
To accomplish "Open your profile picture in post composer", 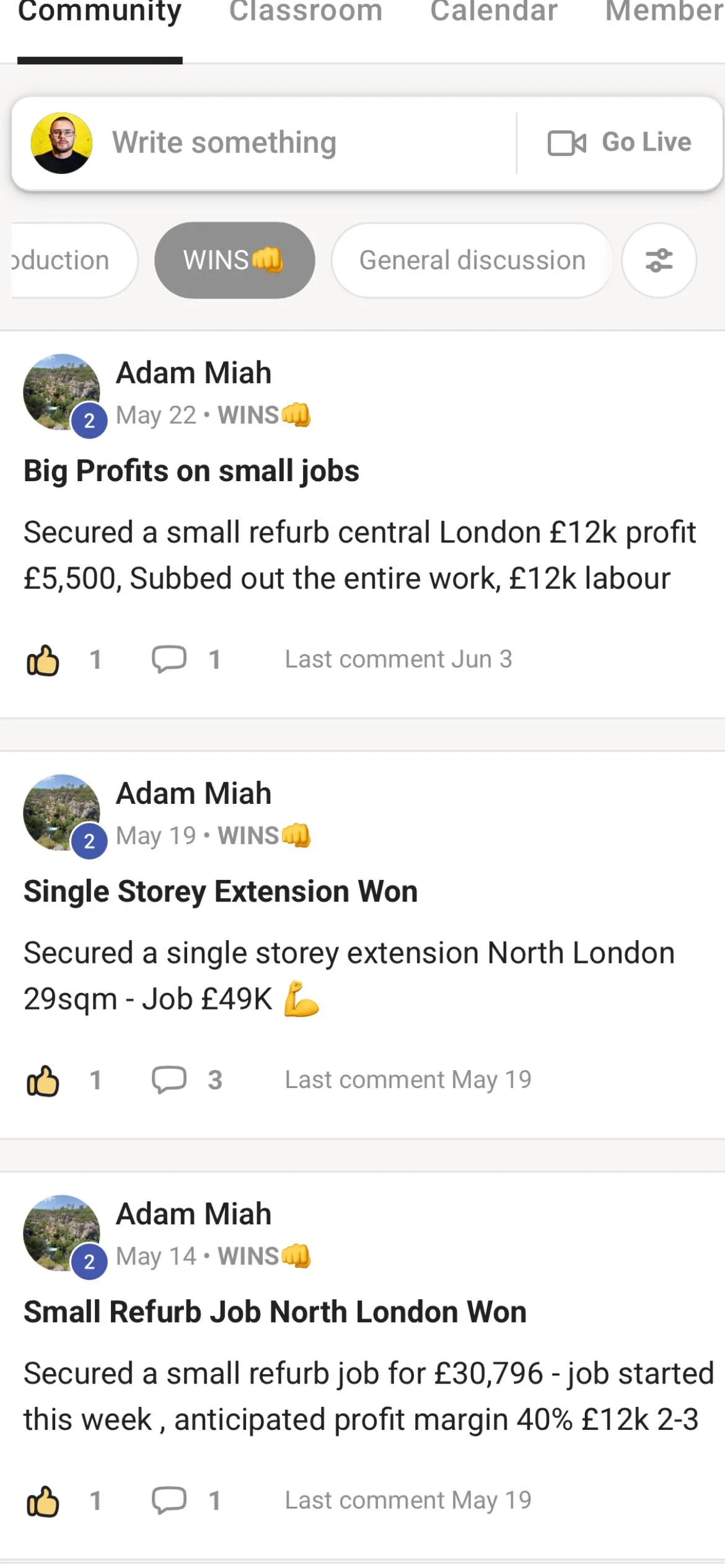I will tap(61, 143).
